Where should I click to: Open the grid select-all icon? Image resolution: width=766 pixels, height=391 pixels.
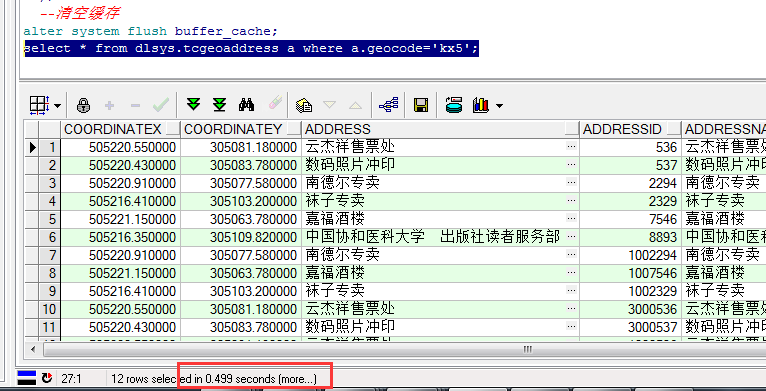coord(39,105)
